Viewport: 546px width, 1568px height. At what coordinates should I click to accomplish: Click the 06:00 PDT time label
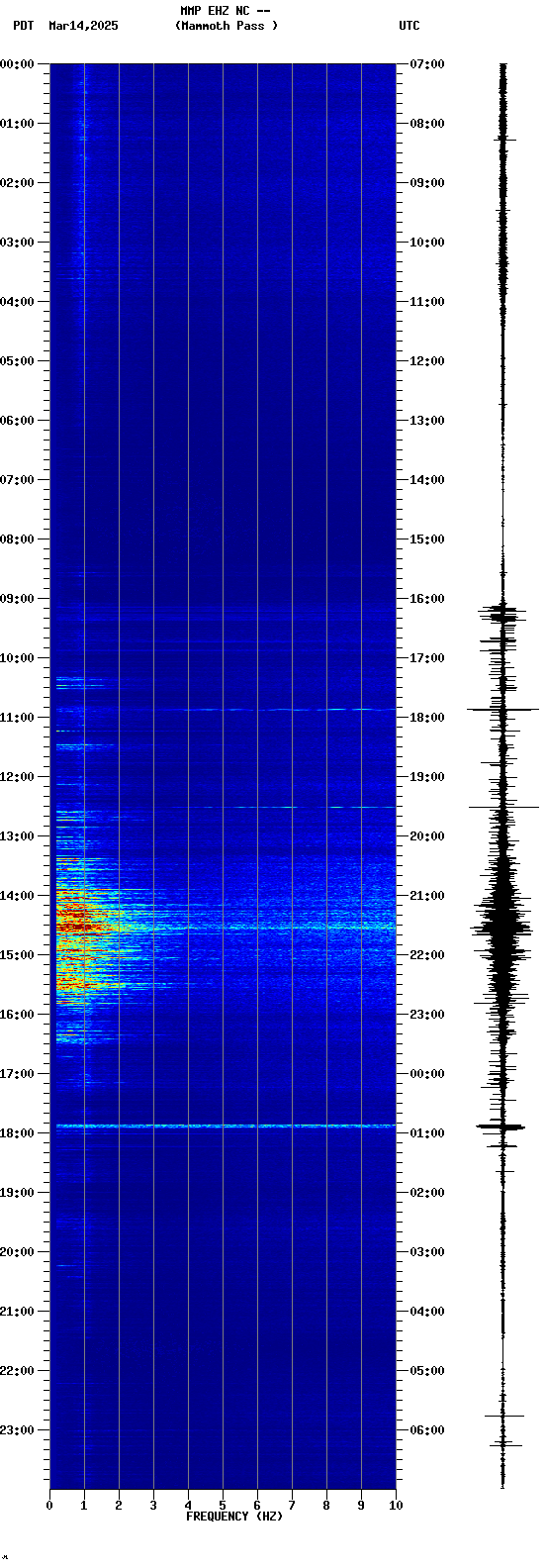point(18,421)
